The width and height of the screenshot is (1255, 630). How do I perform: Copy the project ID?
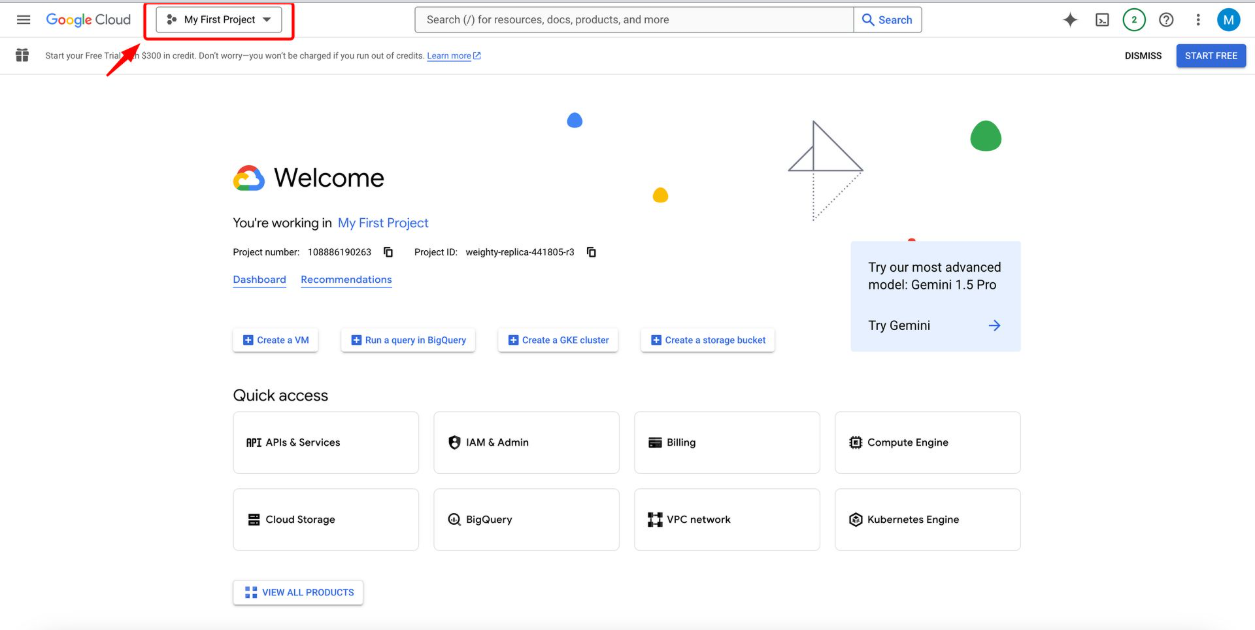(591, 252)
